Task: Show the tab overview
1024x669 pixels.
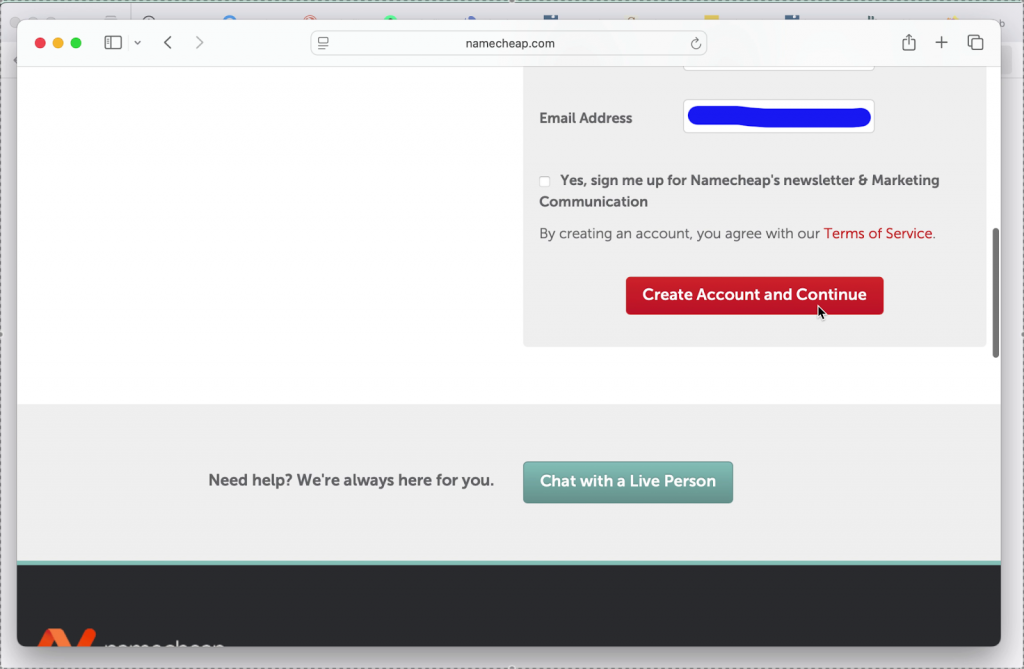Action: (x=975, y=43)
